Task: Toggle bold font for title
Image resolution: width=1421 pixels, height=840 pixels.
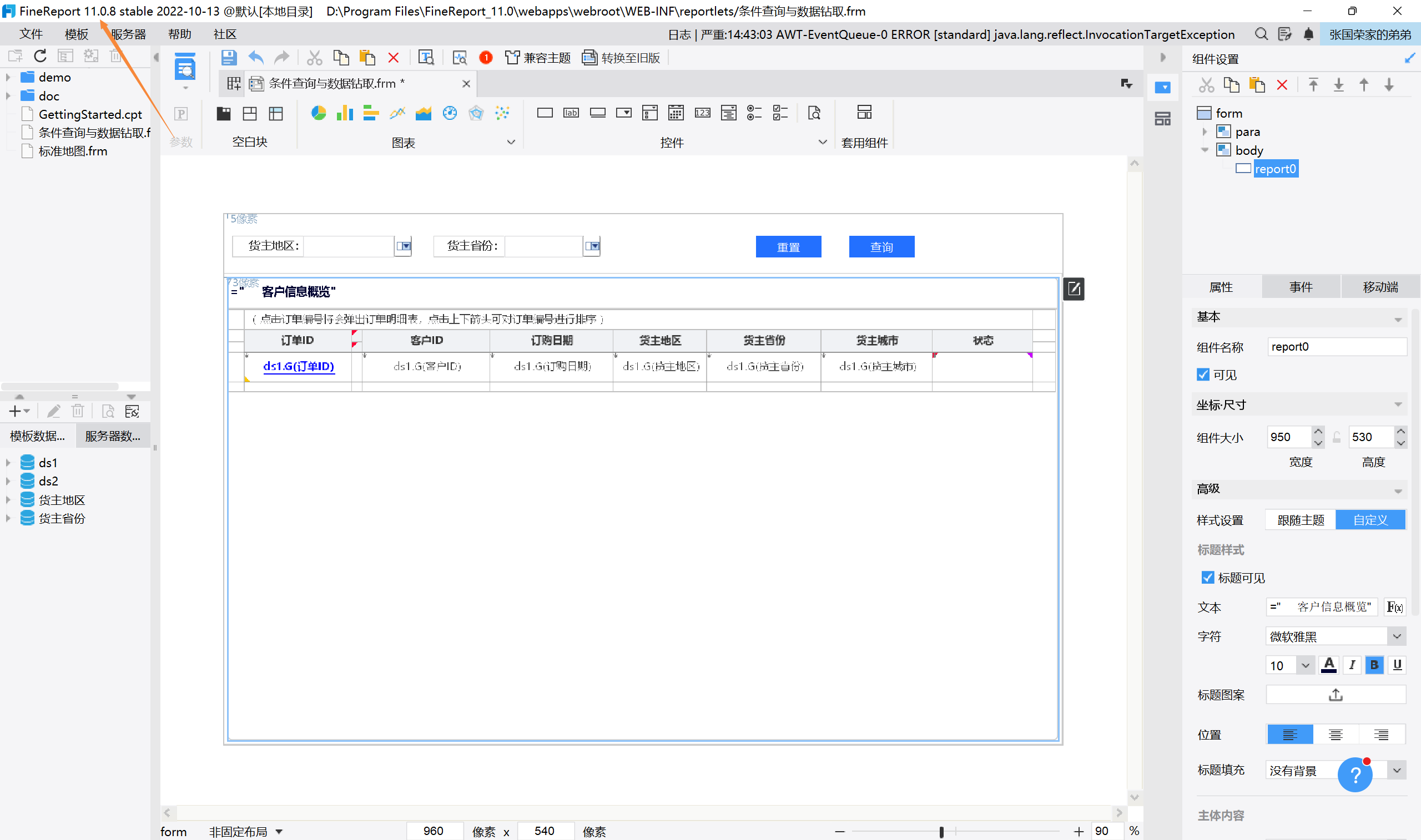Action: [x=1374, y=665]
